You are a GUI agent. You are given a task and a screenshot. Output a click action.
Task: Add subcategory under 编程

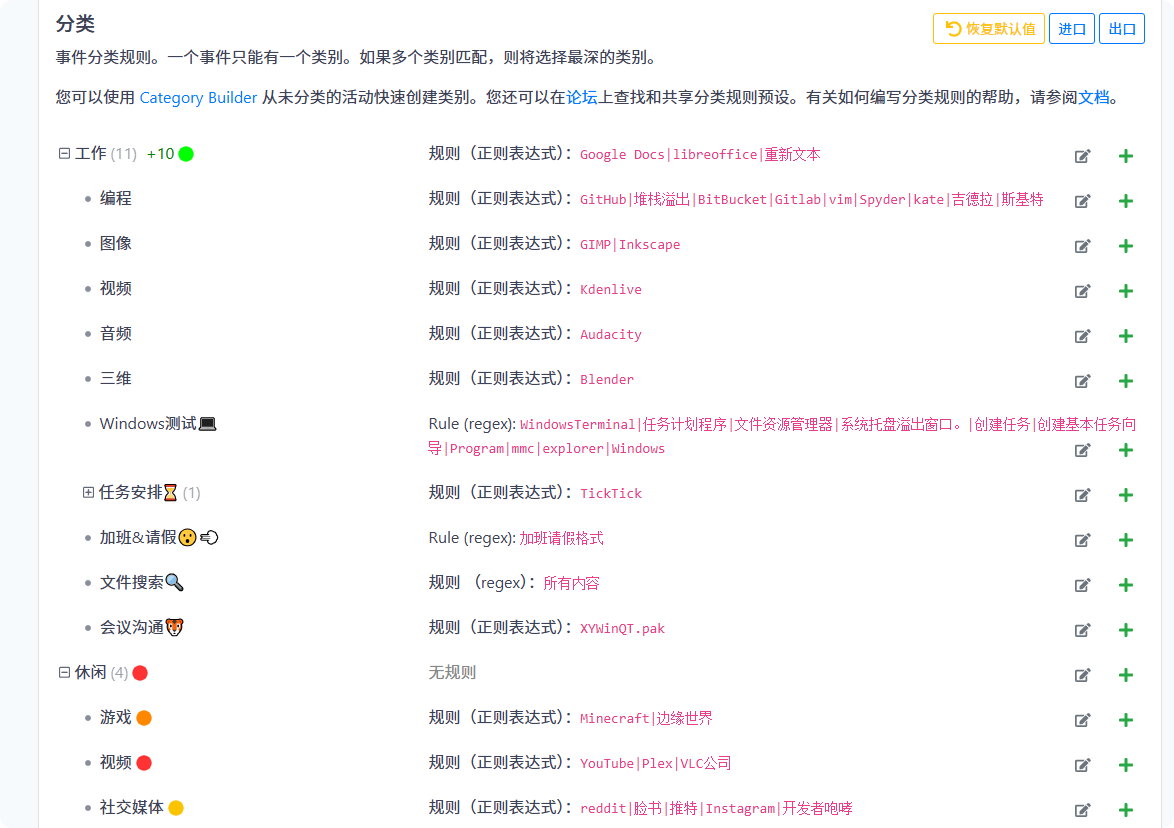(1125, 201)
